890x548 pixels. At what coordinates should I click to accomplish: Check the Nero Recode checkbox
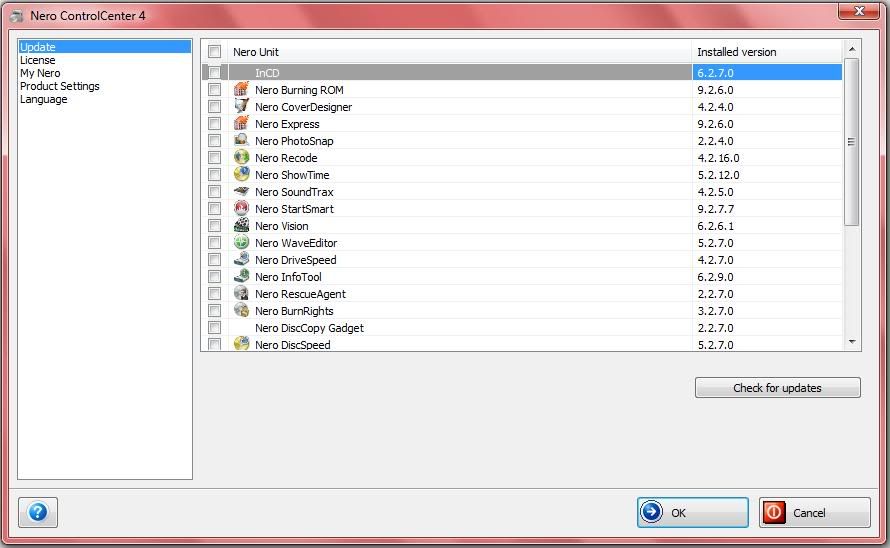[x=214, y=158]
